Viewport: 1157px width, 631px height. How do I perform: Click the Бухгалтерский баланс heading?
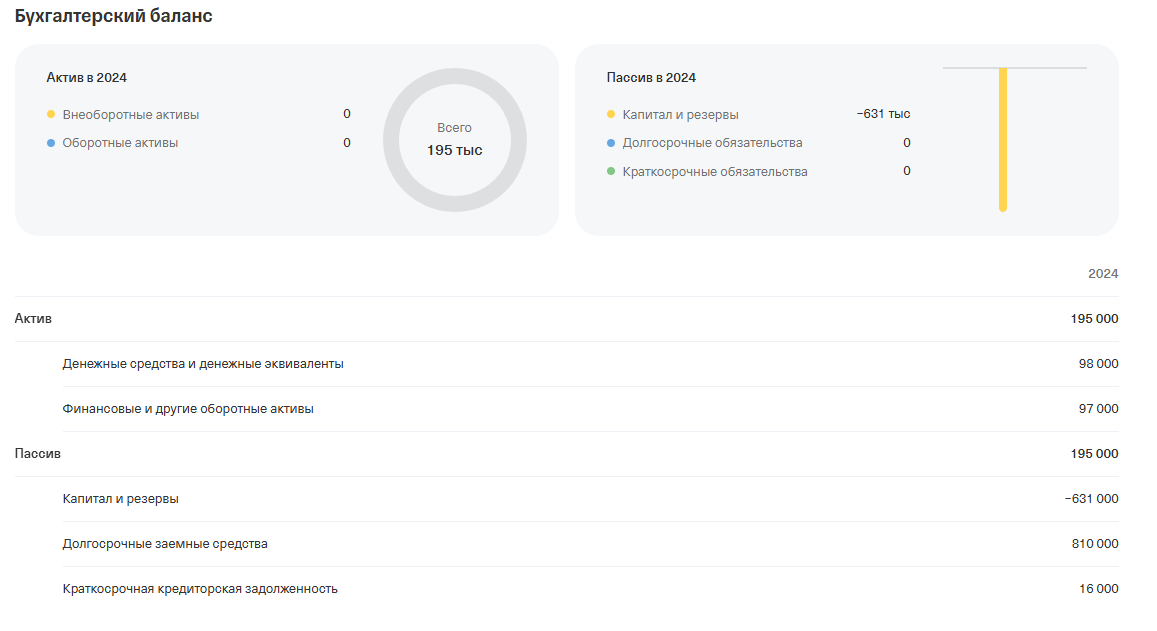click(x=113, y=17)
